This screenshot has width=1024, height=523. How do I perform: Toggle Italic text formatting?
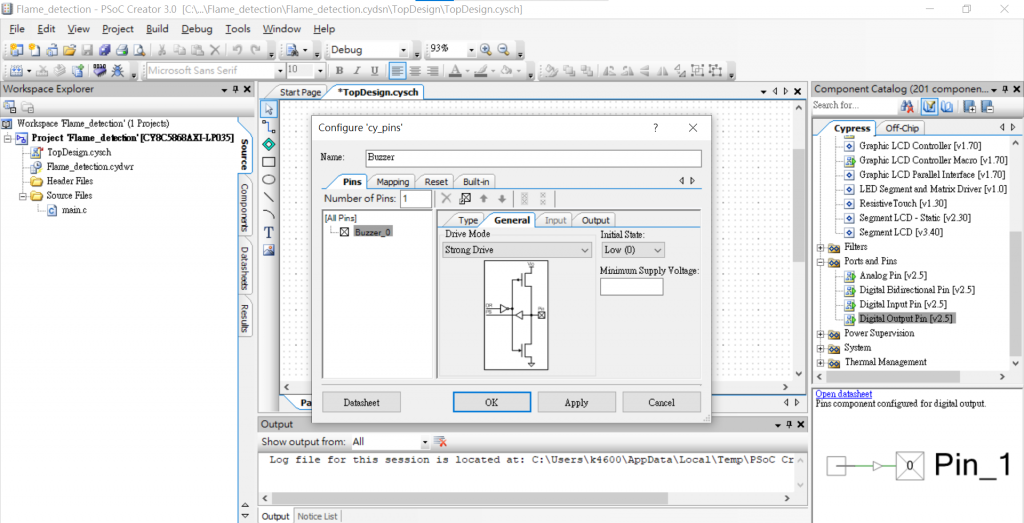point(357,71)
